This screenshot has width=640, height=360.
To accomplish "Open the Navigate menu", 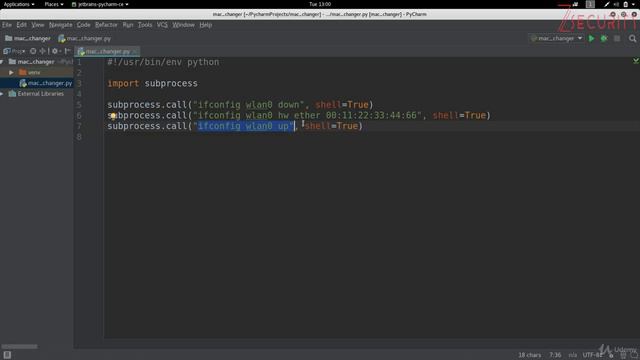I will point(60,25).
